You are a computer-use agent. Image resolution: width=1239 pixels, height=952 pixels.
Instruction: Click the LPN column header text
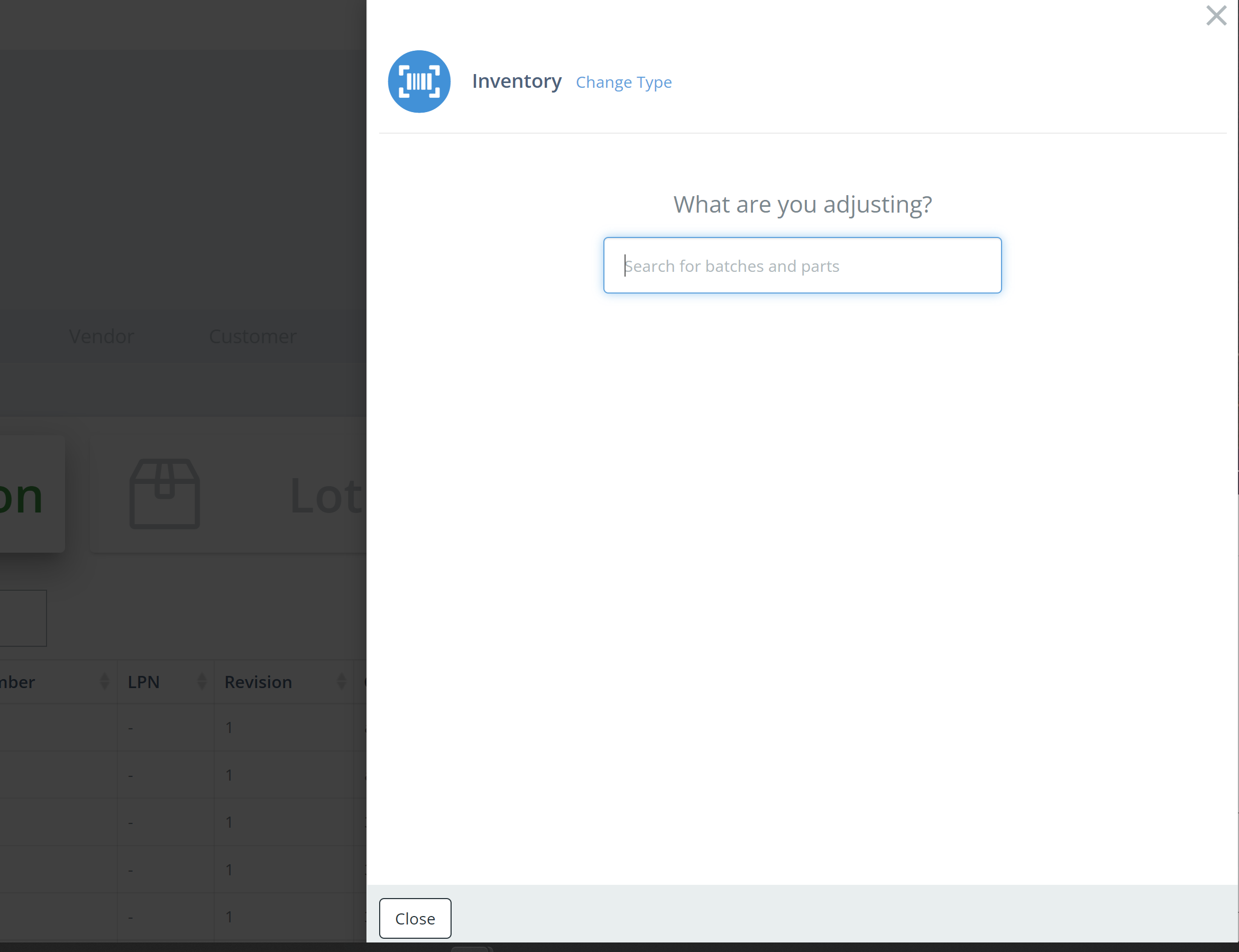[143, 682]
